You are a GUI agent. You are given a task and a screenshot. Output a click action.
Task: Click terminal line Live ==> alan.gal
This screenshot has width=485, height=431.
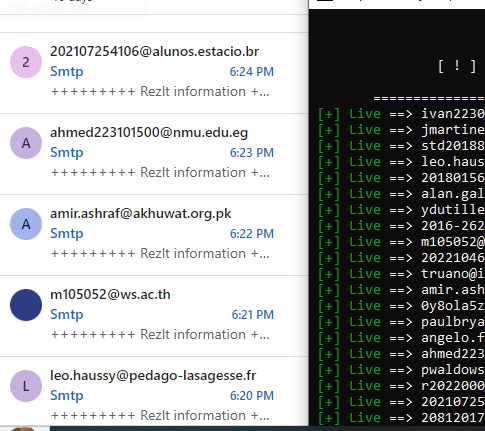[401, 194]
